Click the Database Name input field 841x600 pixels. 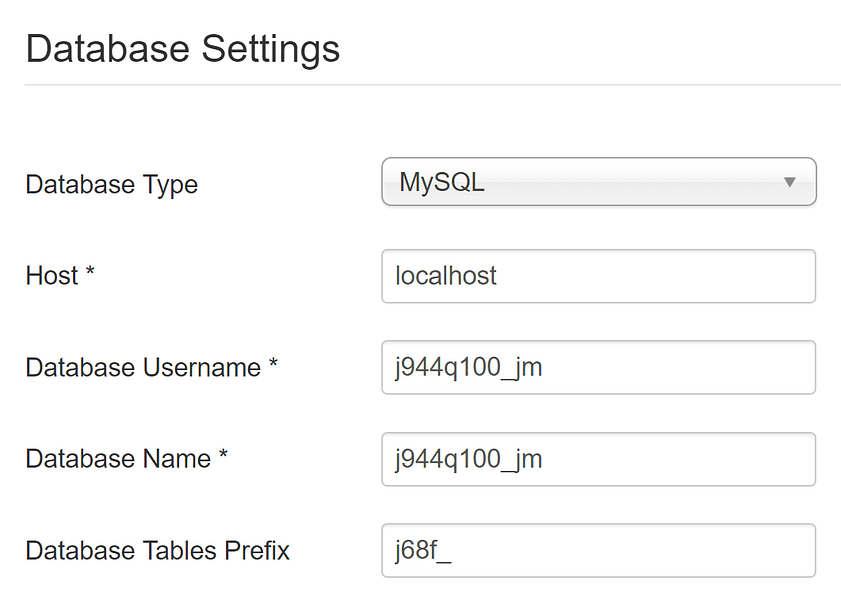(598, 459)
